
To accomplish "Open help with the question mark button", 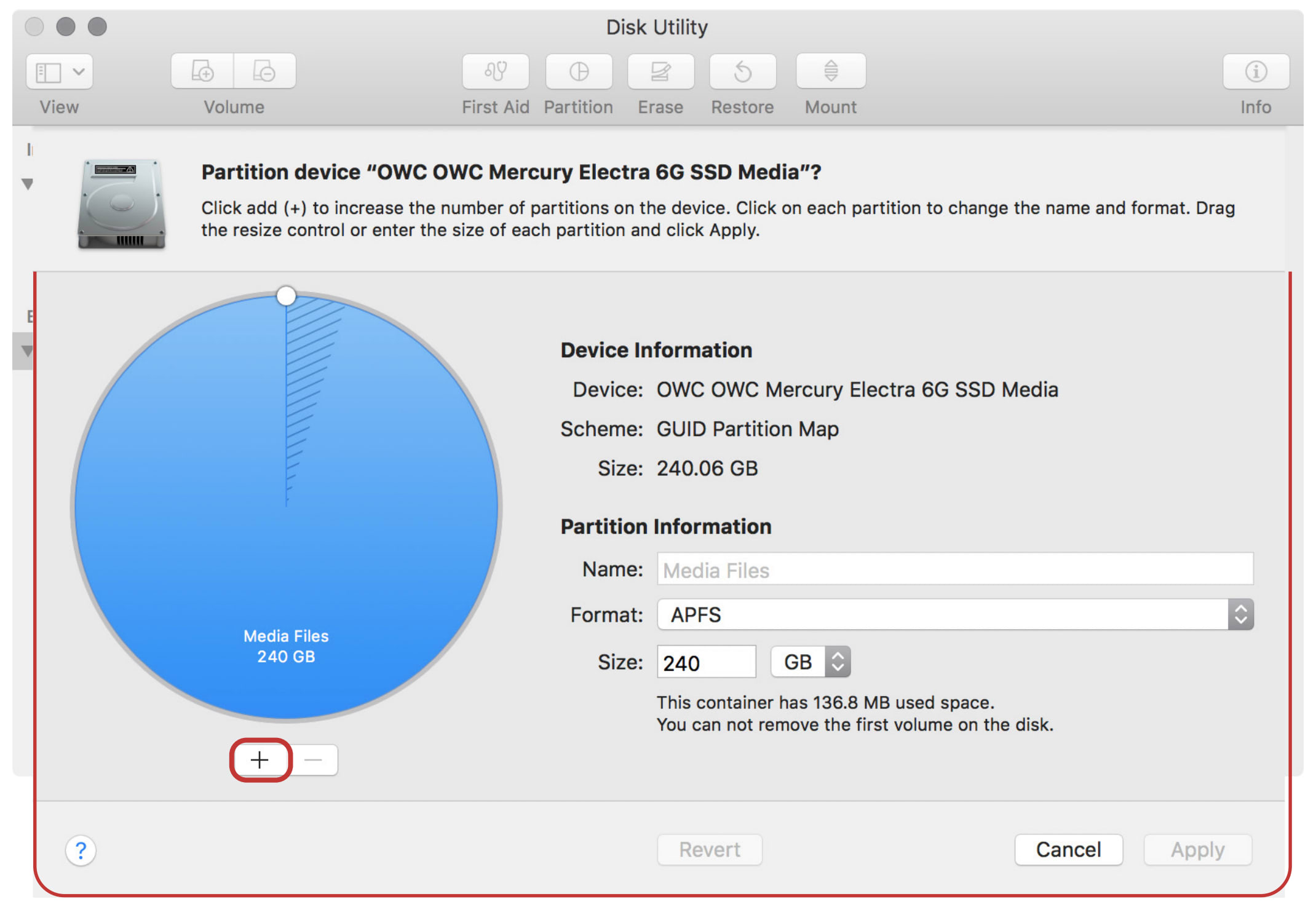I will click(81, 850).
